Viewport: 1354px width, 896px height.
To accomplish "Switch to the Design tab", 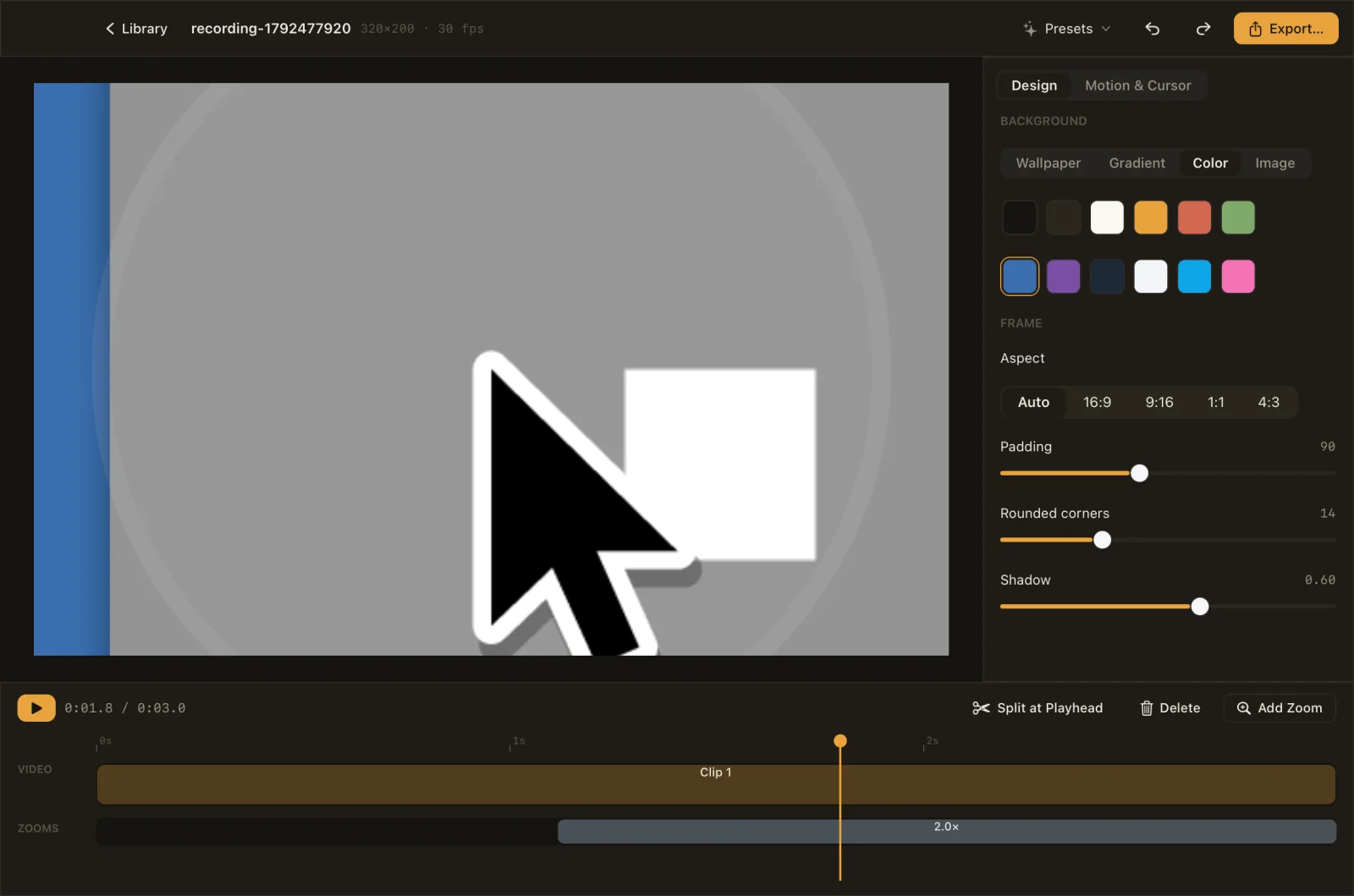I will pos(1033,85).
